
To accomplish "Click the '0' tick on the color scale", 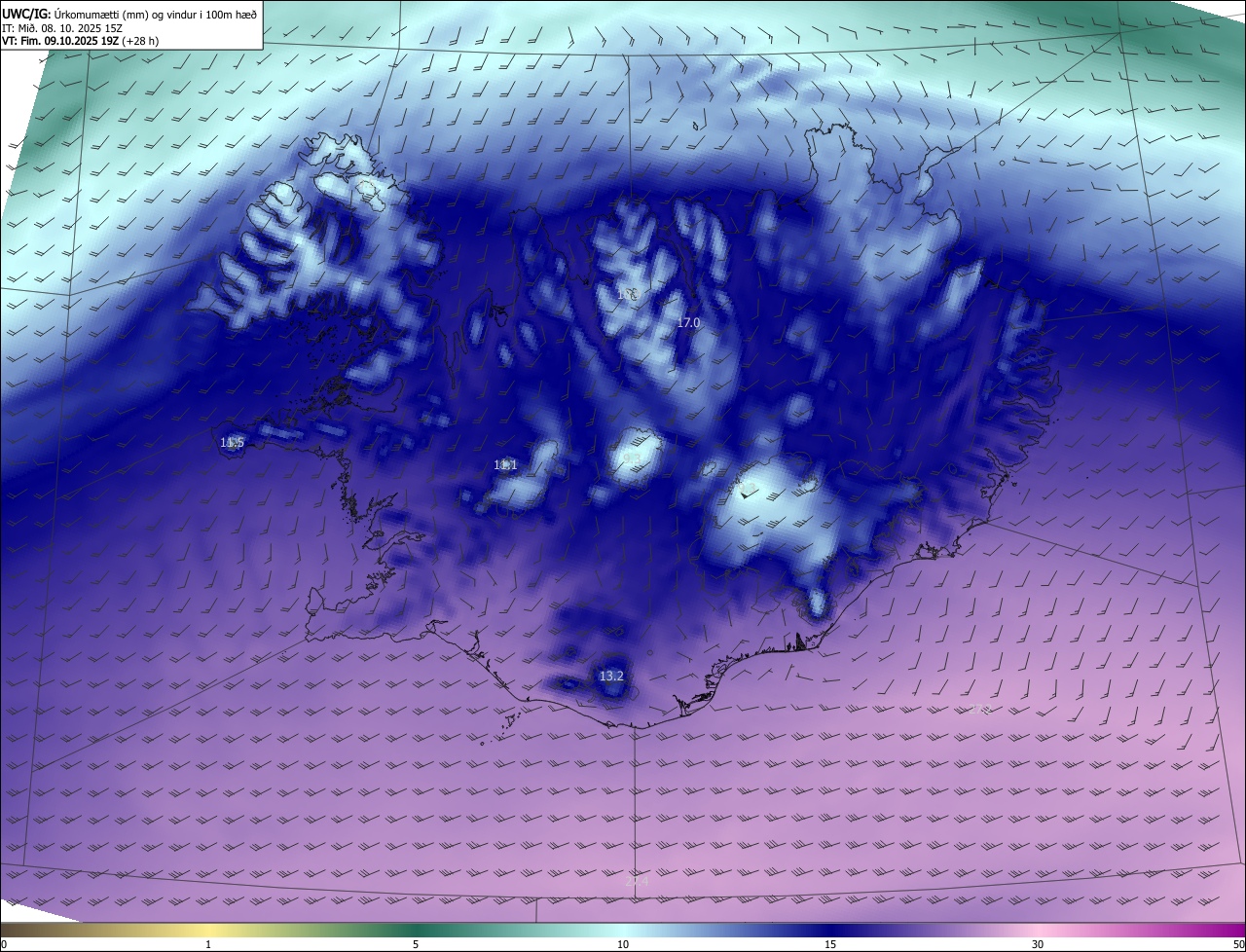I will coord(4,944).
